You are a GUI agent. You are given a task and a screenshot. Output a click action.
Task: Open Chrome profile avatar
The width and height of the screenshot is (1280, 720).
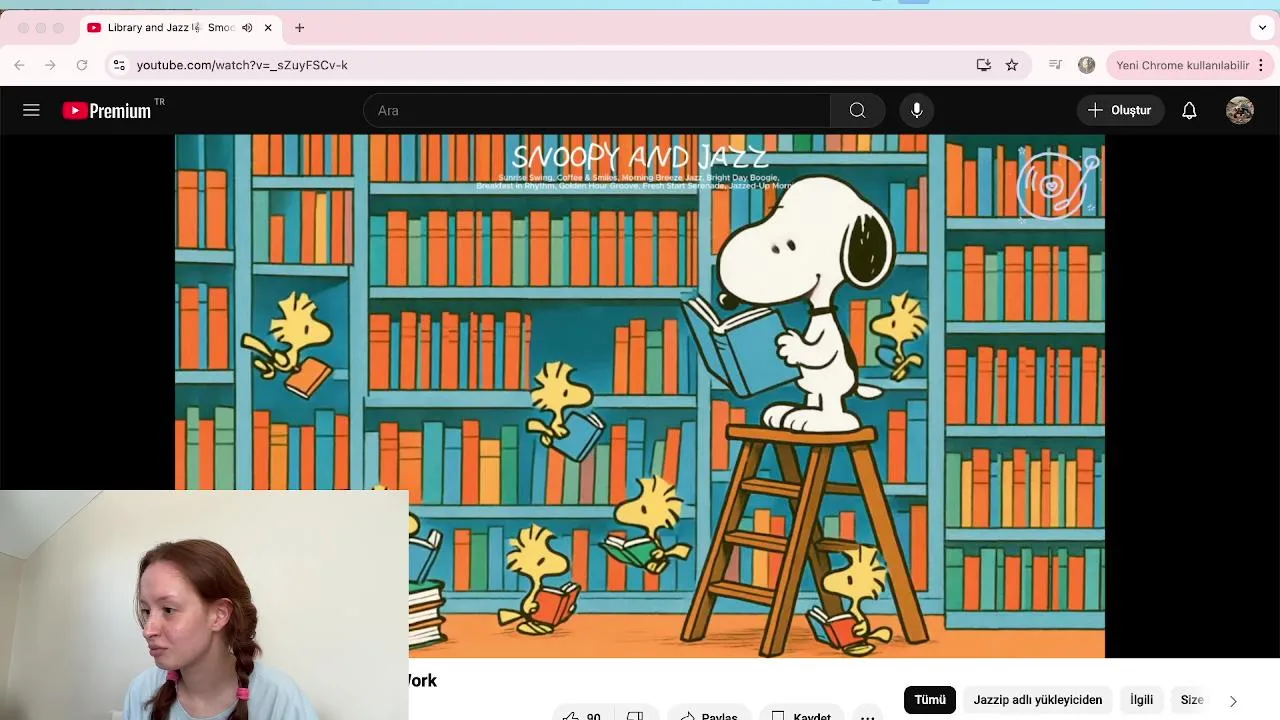[1087, 65]
